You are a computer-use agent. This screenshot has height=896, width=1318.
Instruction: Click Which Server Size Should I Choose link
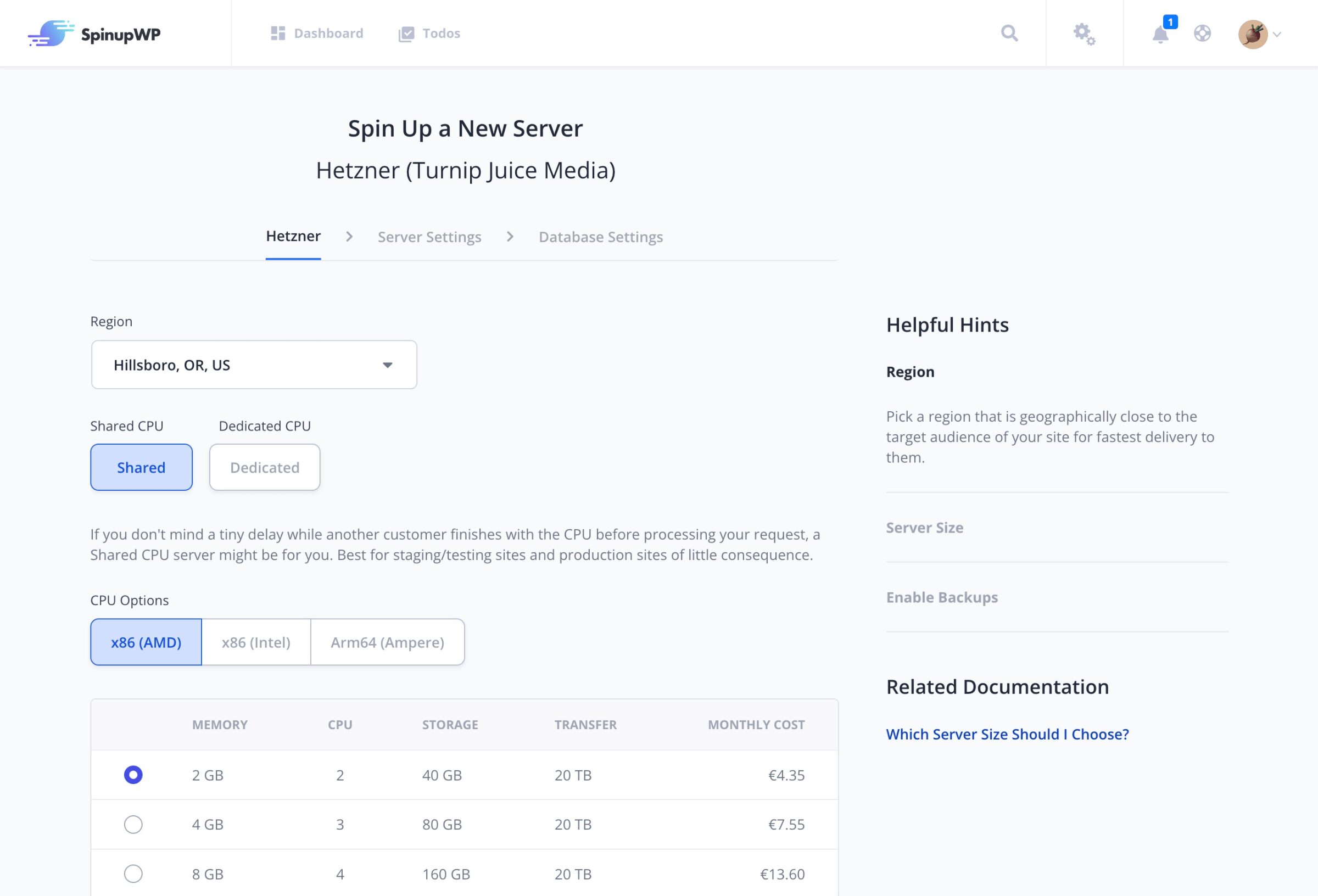tap(1007, 733)
